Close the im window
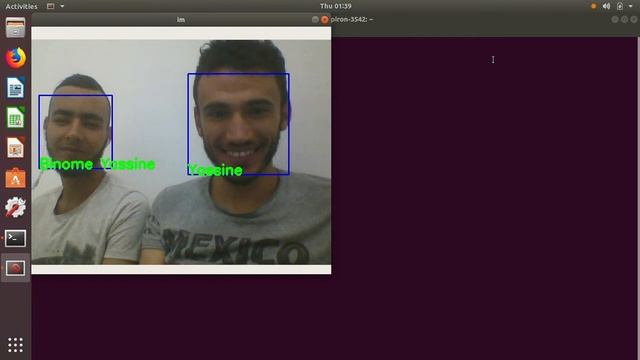The height and width of the screenshot is (360, 640). coord(324,20)
